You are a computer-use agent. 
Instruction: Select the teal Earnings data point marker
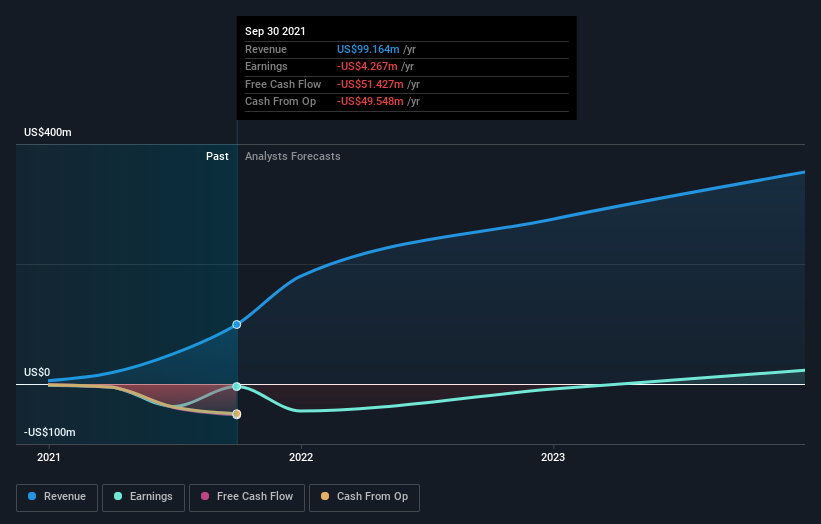237,386
